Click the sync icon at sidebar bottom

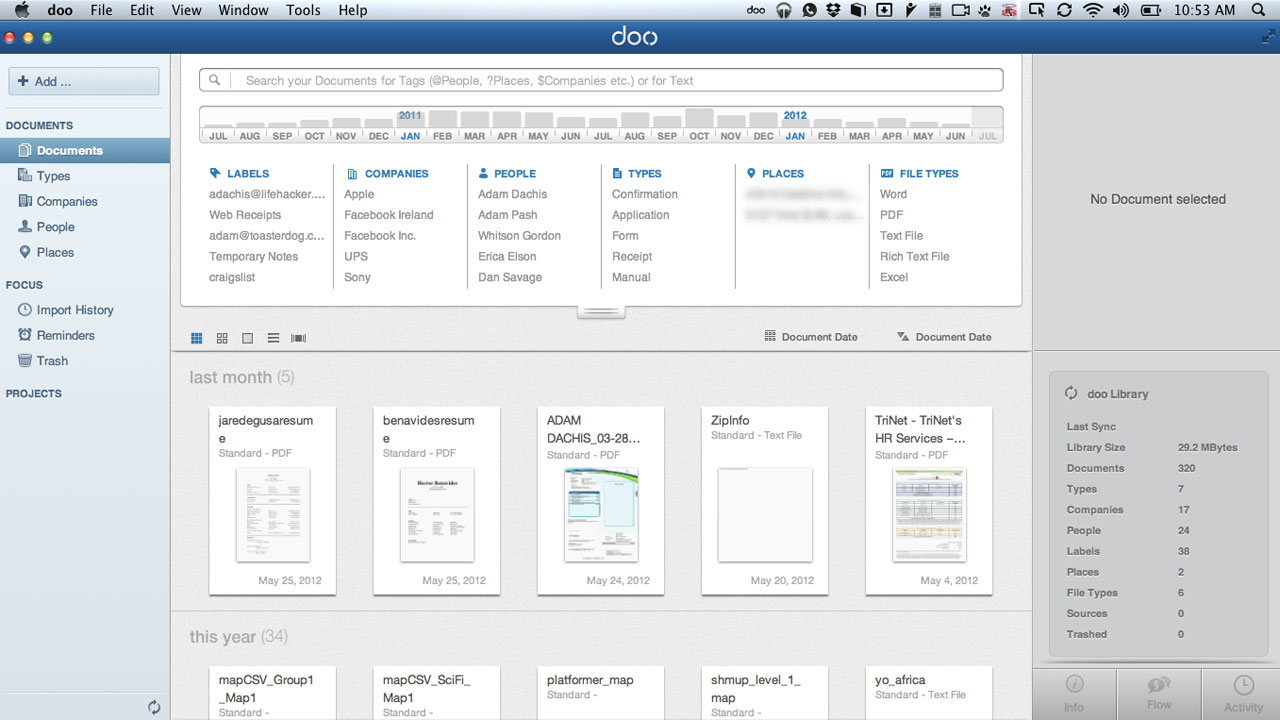point(154,707)
